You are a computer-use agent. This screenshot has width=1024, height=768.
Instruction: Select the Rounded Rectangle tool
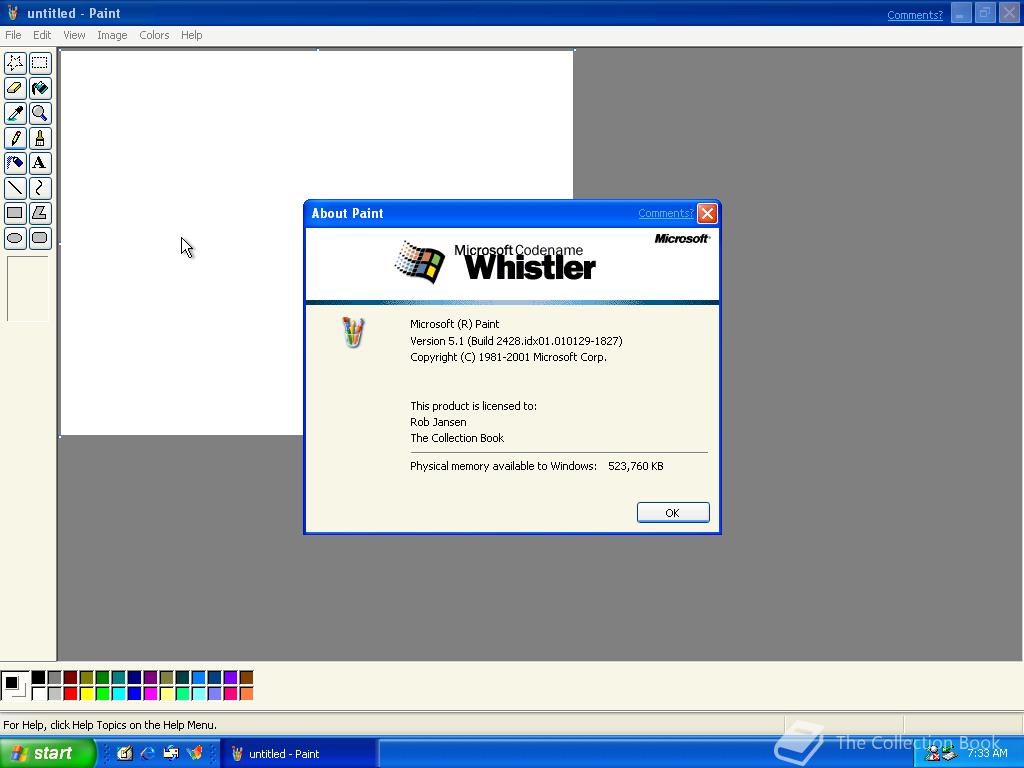tap(40, 238)
